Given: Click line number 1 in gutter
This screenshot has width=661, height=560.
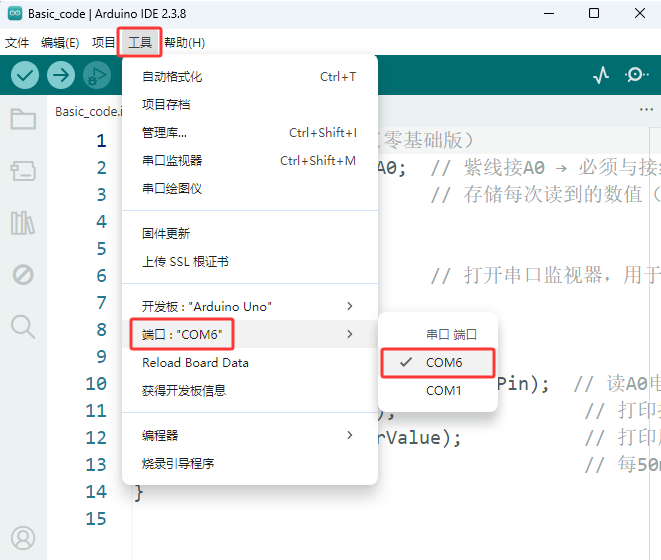Looking at the screenshot, I should 101,141.
